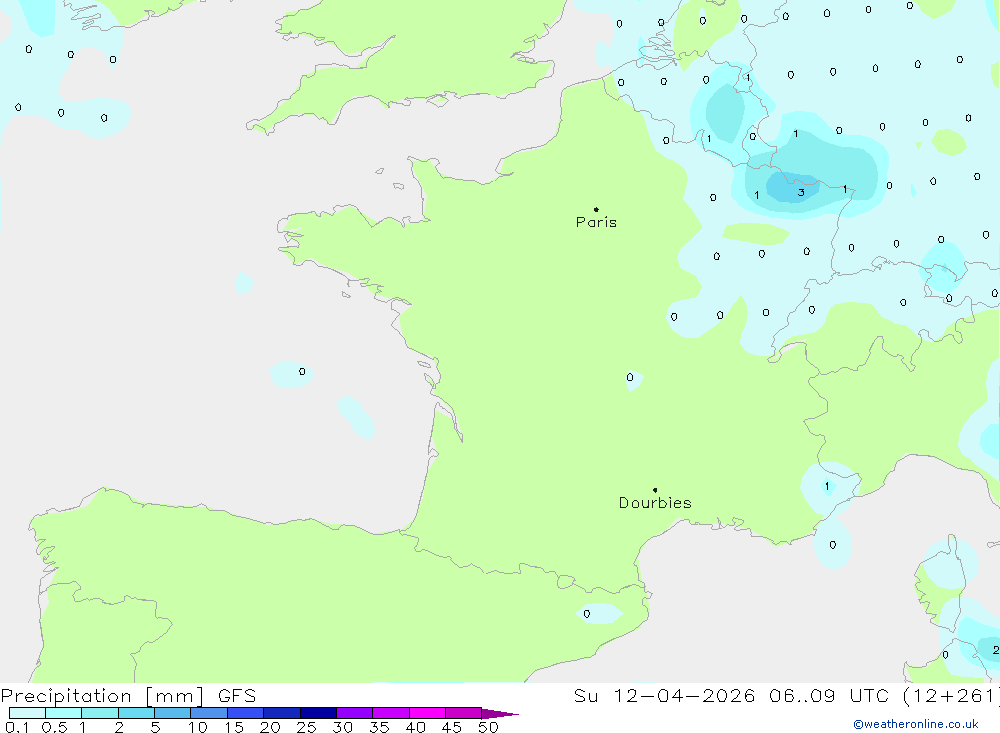1000x733 pixels.
Task: Click the legend value label 10
Action: point(198,727)
